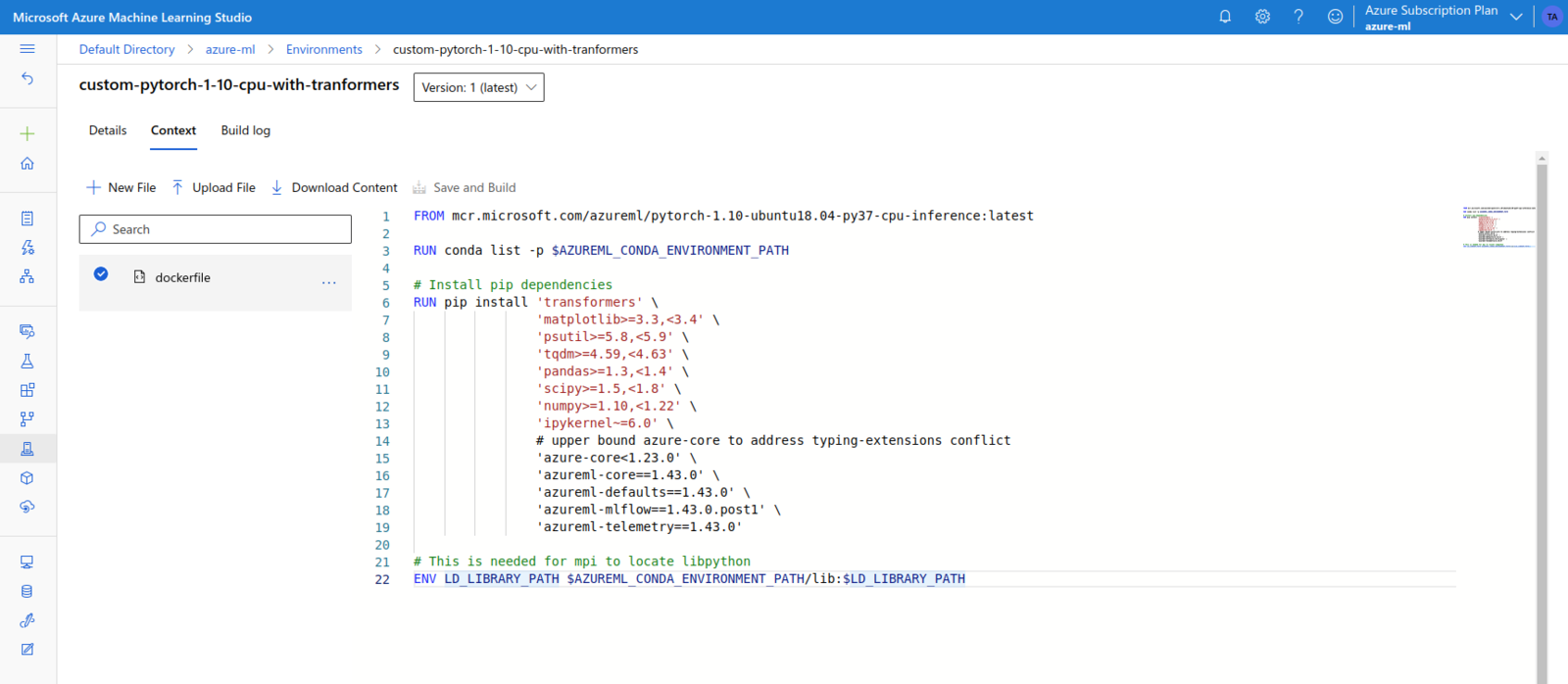Open Models cube icon
1568x684 pixels.
coord(27,478)
